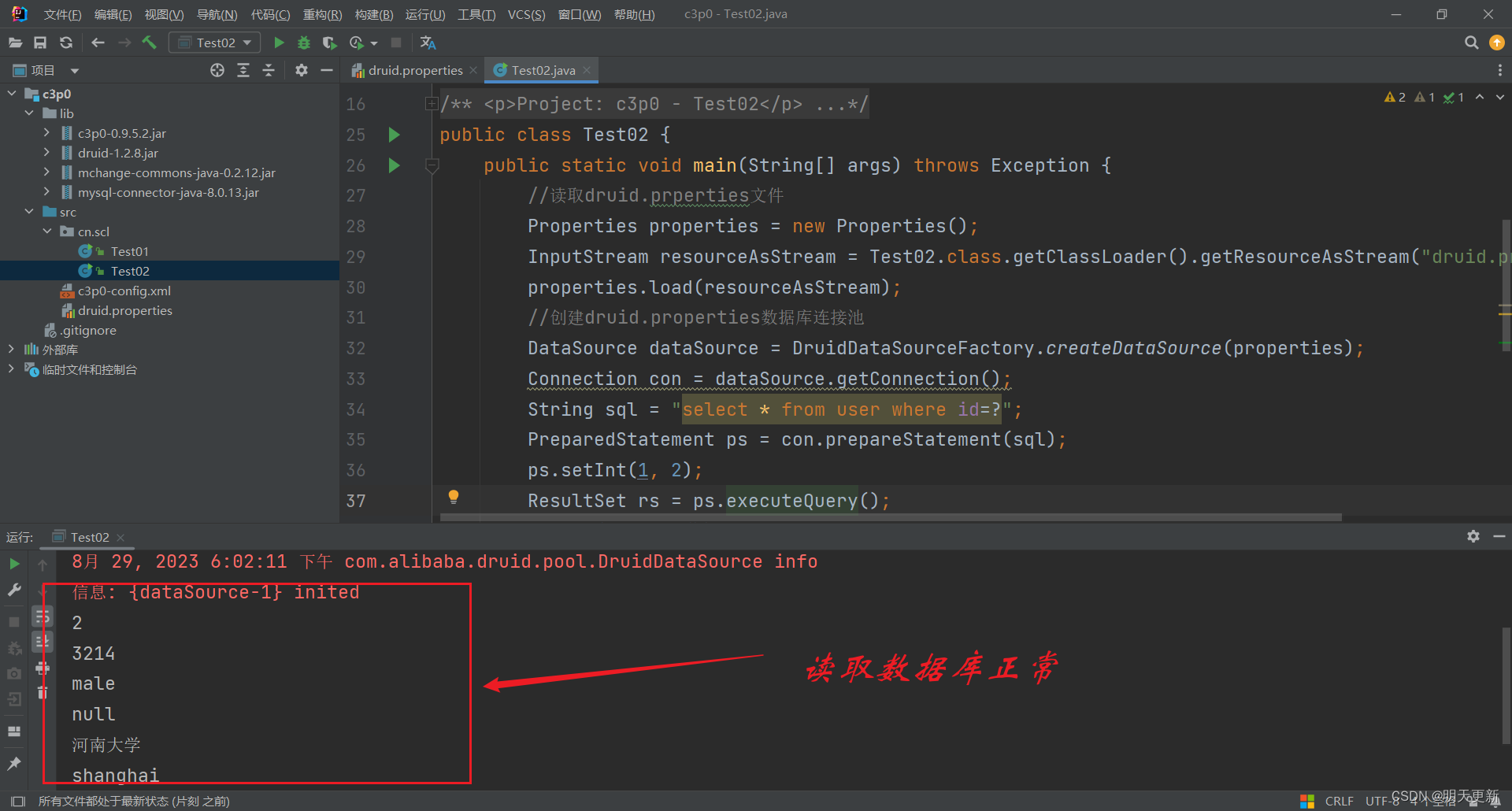This screenshot has height=811, width=1512.
Task: Click the warnings inspection indicator
Action: tap(1395, 97)
